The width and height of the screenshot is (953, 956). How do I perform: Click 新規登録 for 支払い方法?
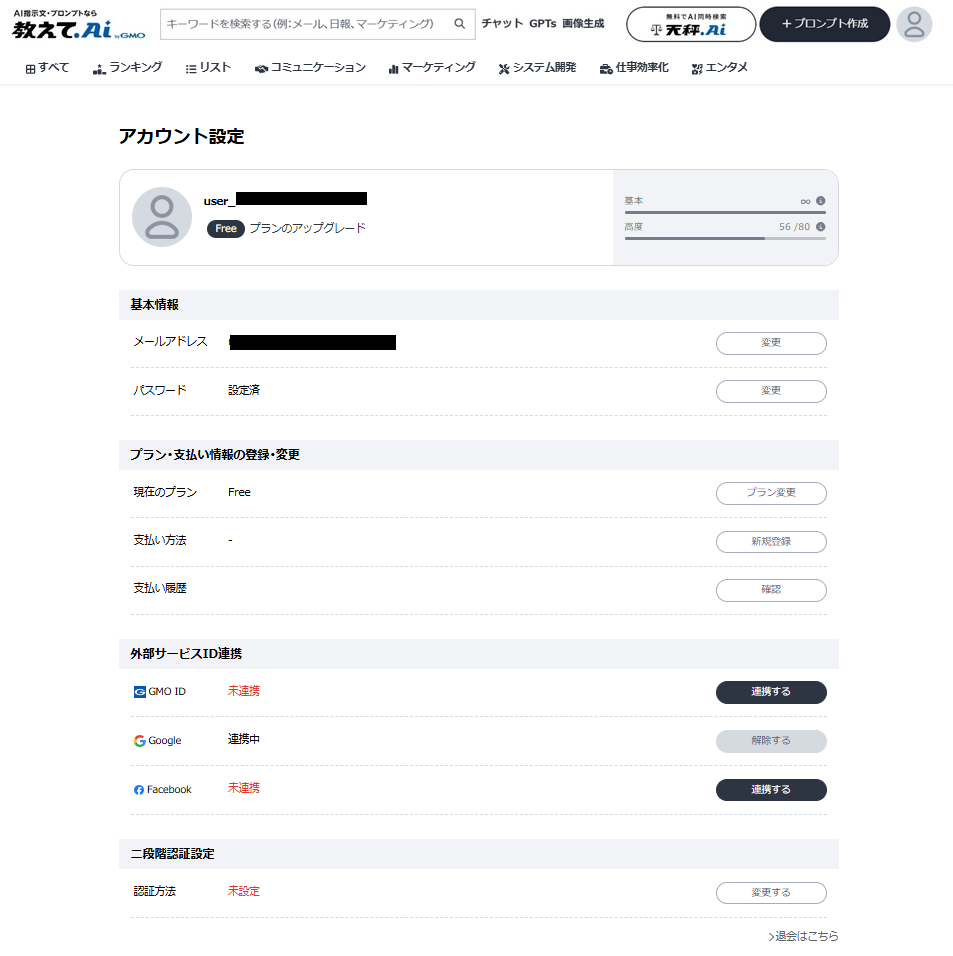coord(771,541)
